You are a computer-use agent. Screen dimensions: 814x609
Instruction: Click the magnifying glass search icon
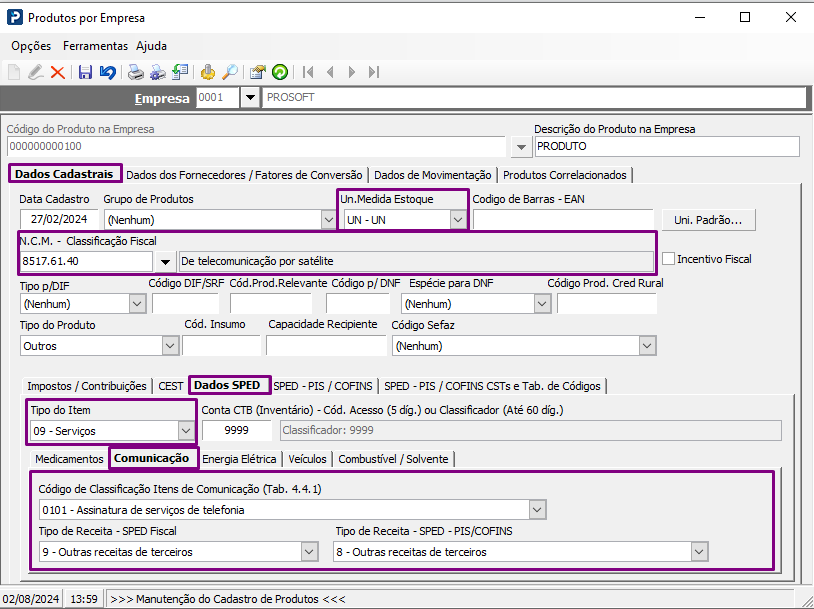click(x=230, y=72)
